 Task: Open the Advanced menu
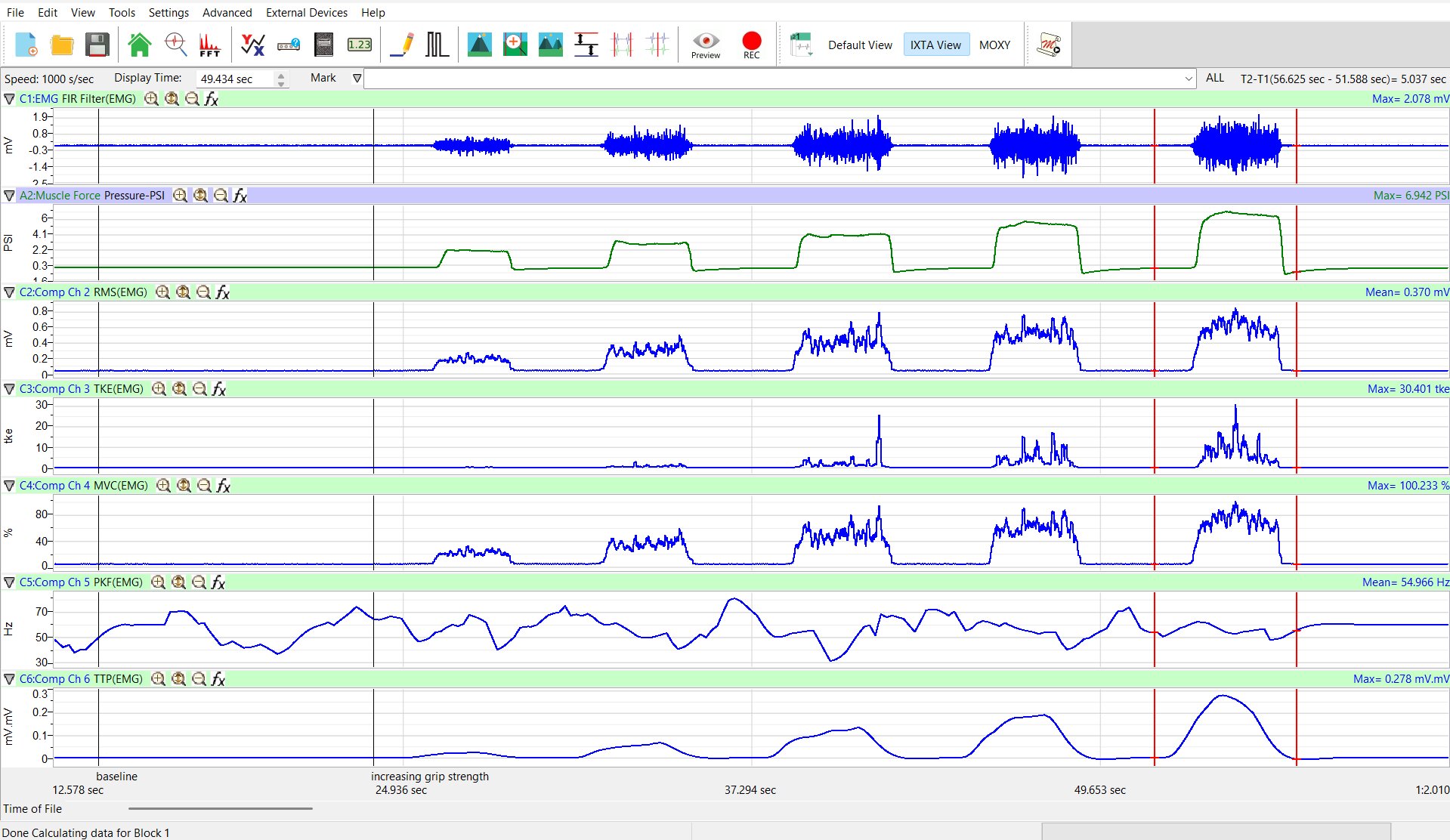pyautogui.click(x=227, y=12)
